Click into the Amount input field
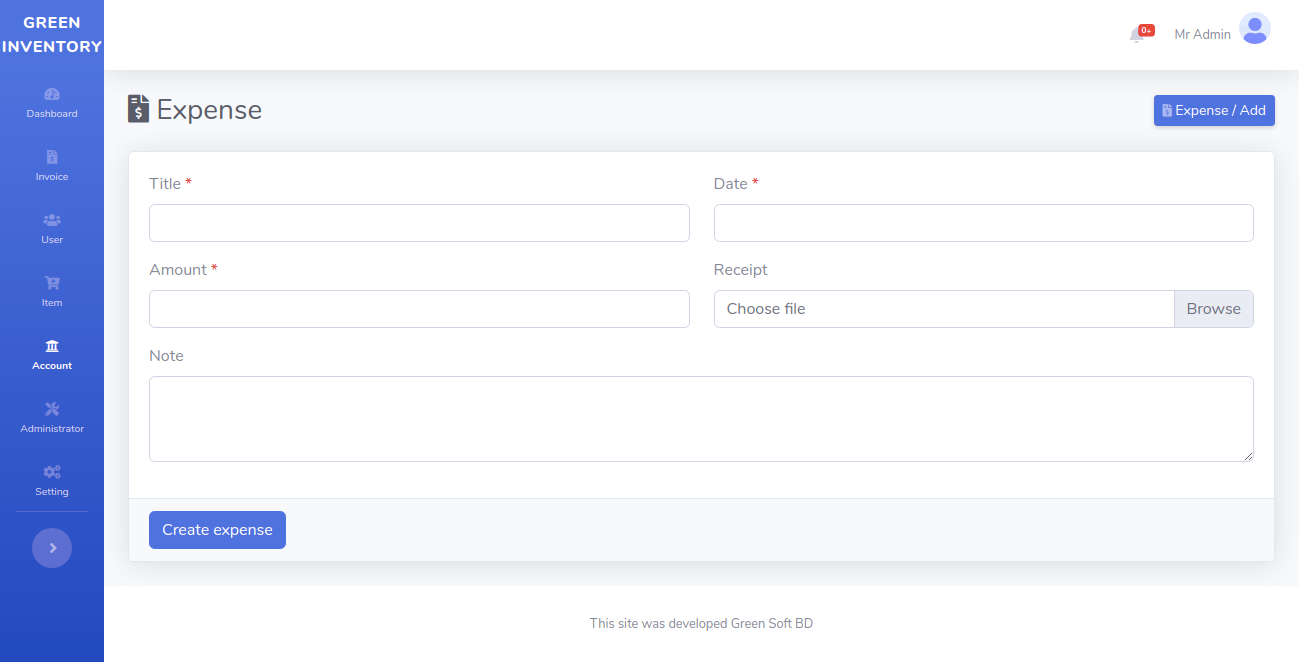The width and height of the screenshot is (1299, 662). 419,309
